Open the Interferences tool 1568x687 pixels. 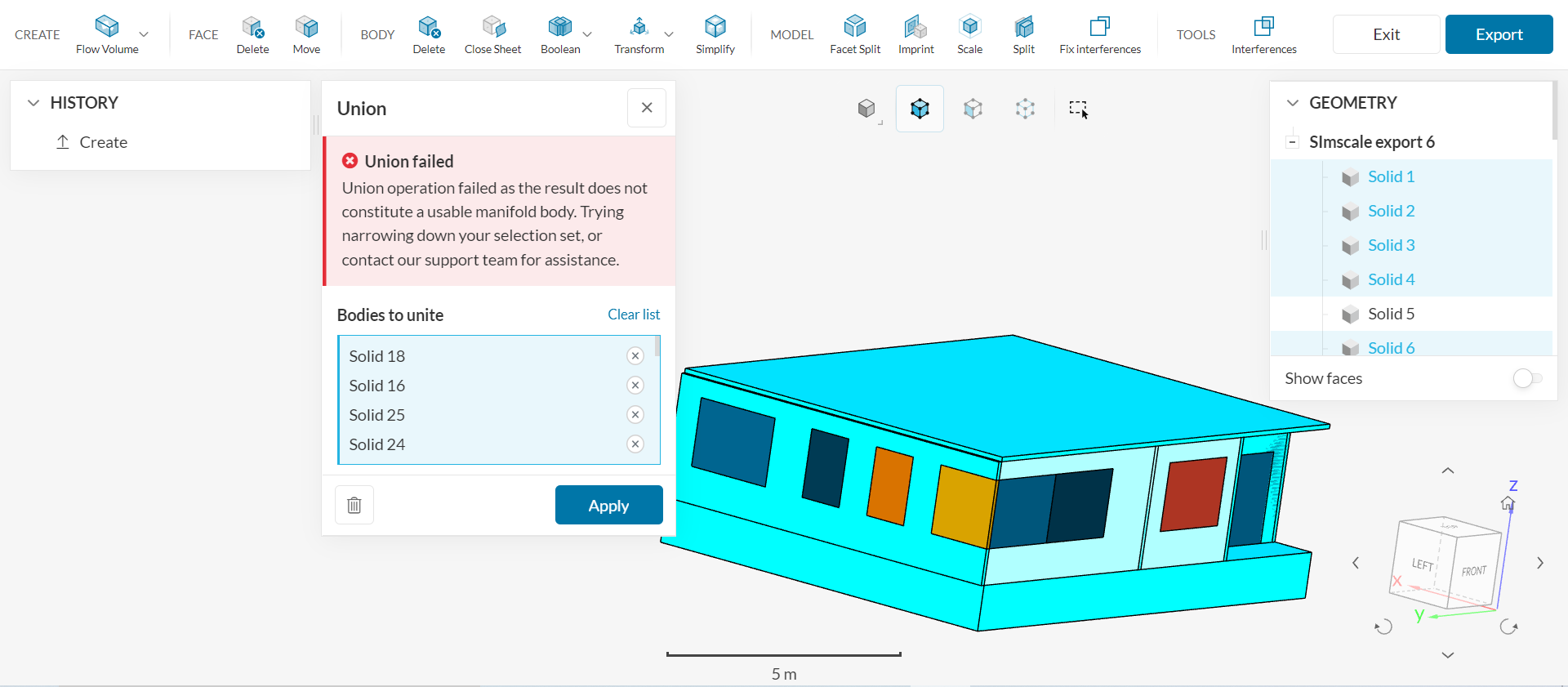pyautogui.click(x=1264, y=34)
